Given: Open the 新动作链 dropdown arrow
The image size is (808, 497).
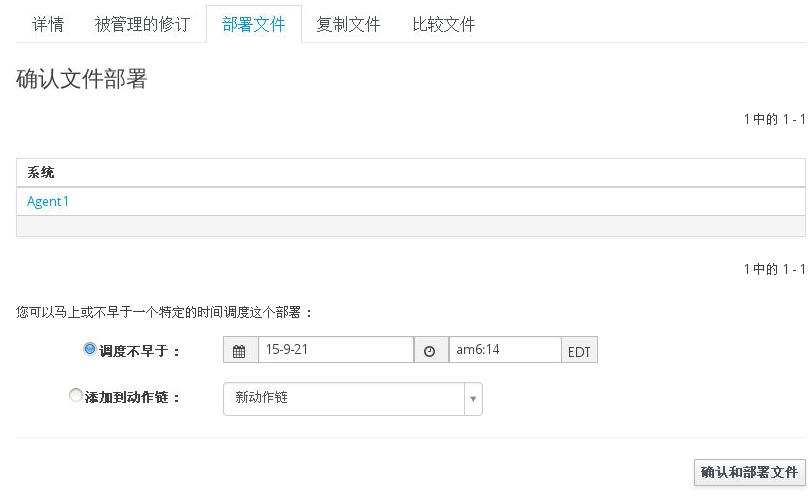Looking at the screenshot, I should point(473,399).
